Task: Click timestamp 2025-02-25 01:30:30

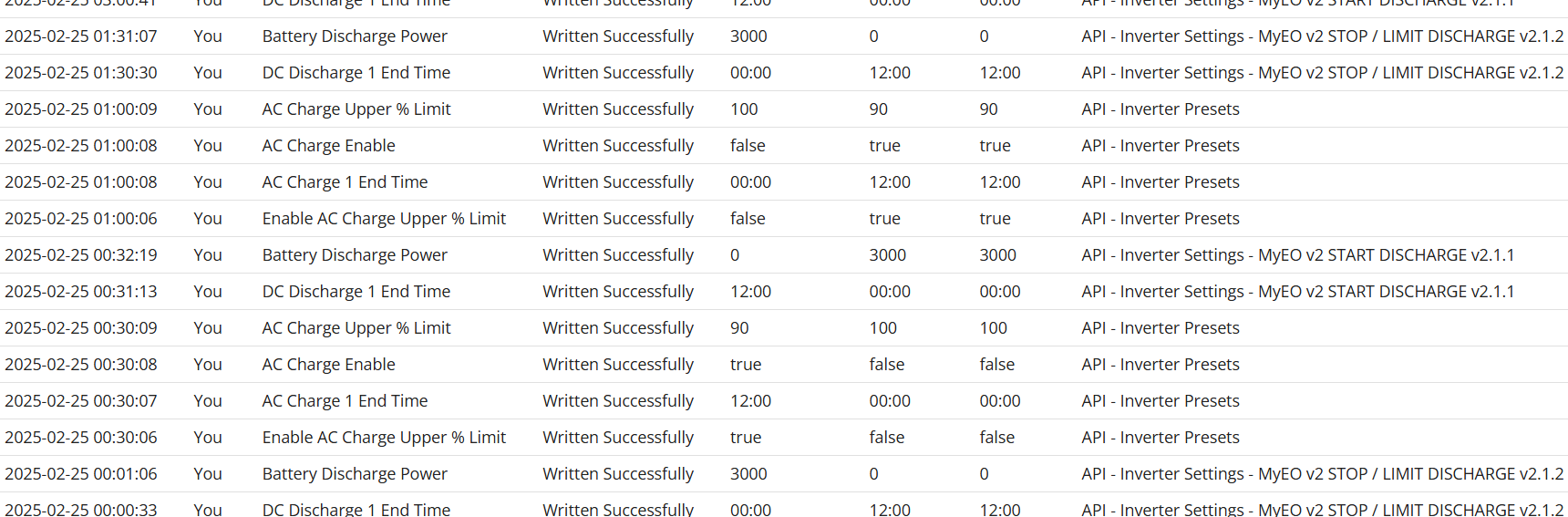Action: coord(81,73)
